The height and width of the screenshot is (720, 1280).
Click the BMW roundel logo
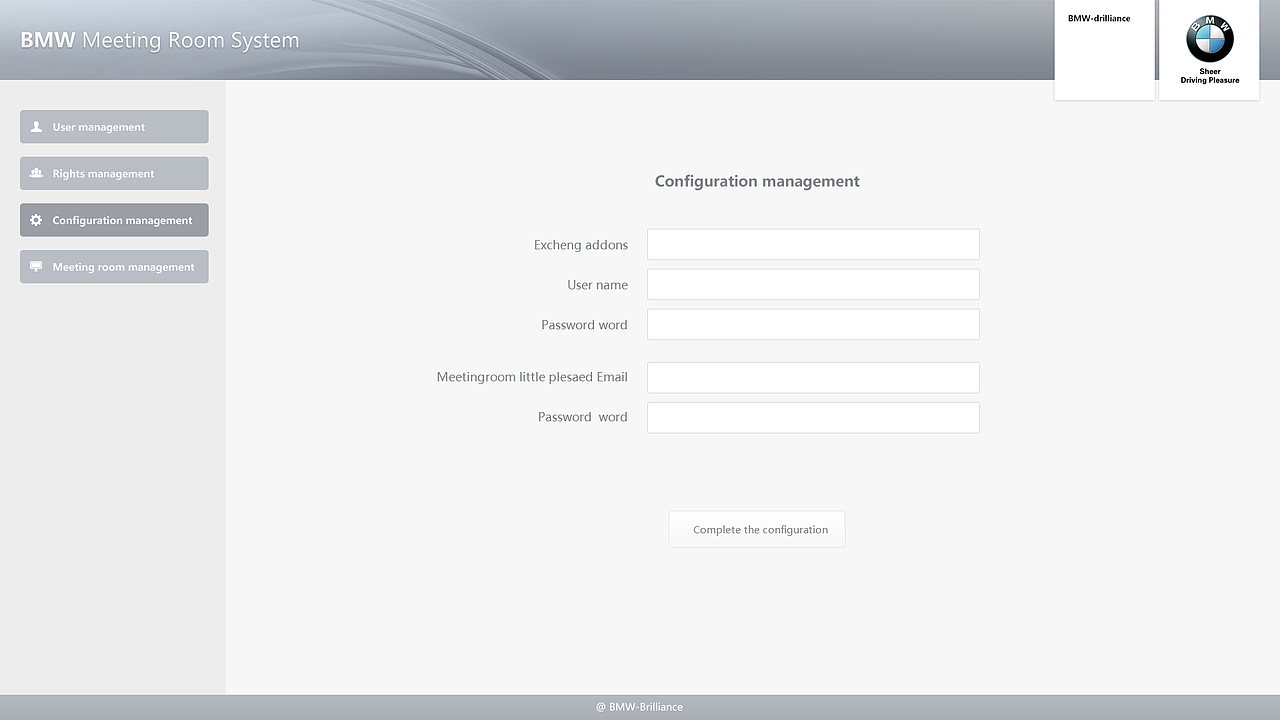click(x=1210, y=39)
